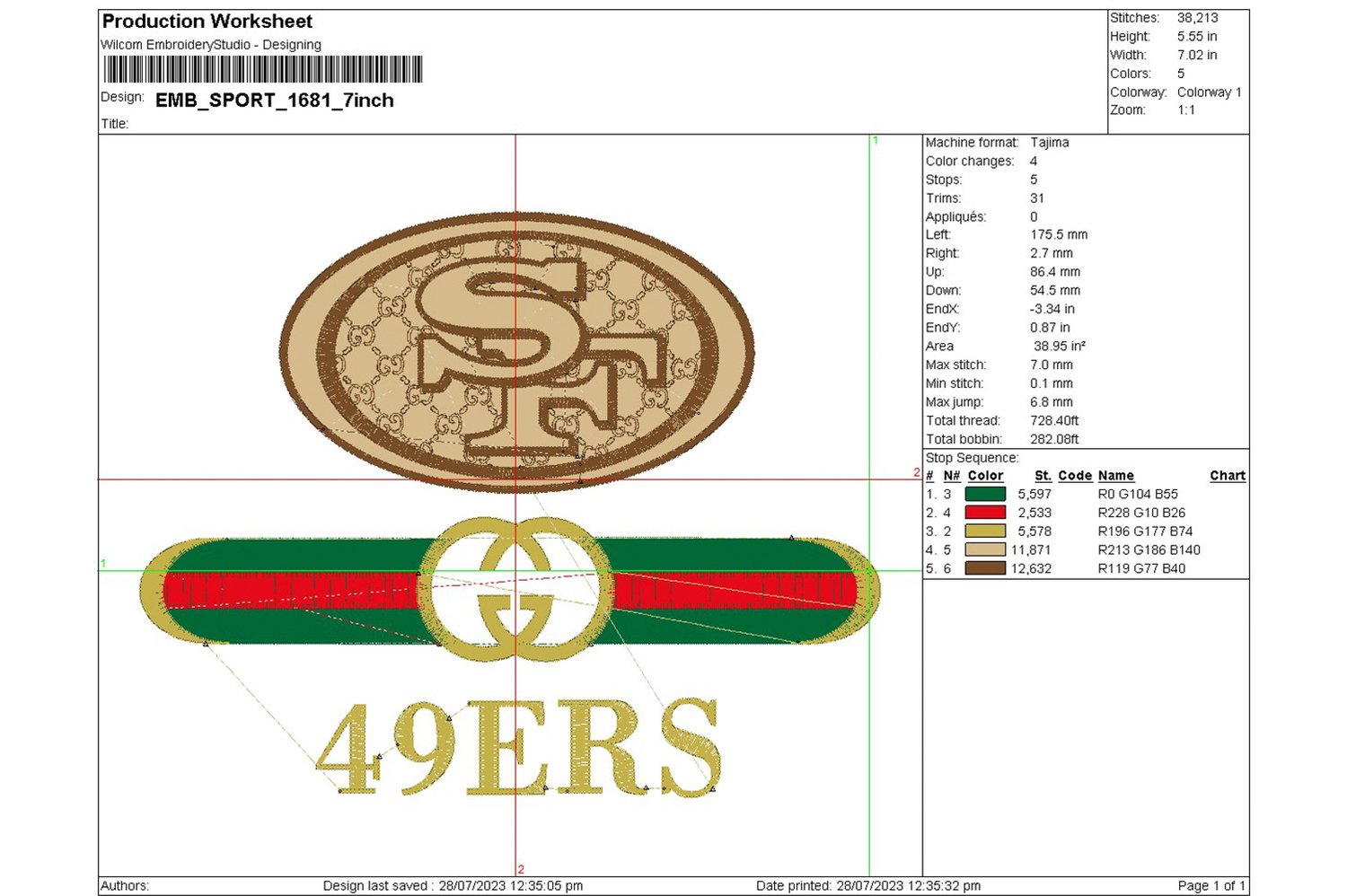1347x896 pixels.
Task: Select the "Appliqués:" label
Action: coord(955,217)
